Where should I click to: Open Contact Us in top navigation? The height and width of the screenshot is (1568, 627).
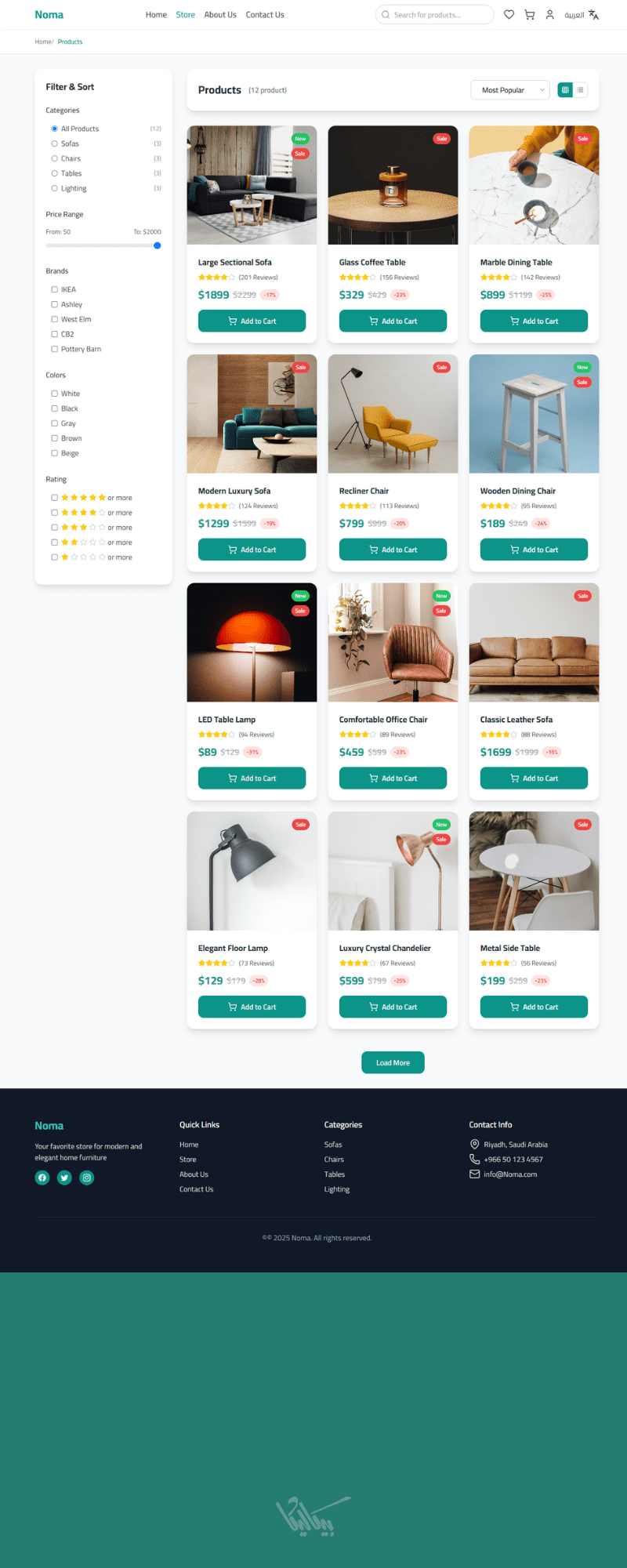[x=265, y=15]
